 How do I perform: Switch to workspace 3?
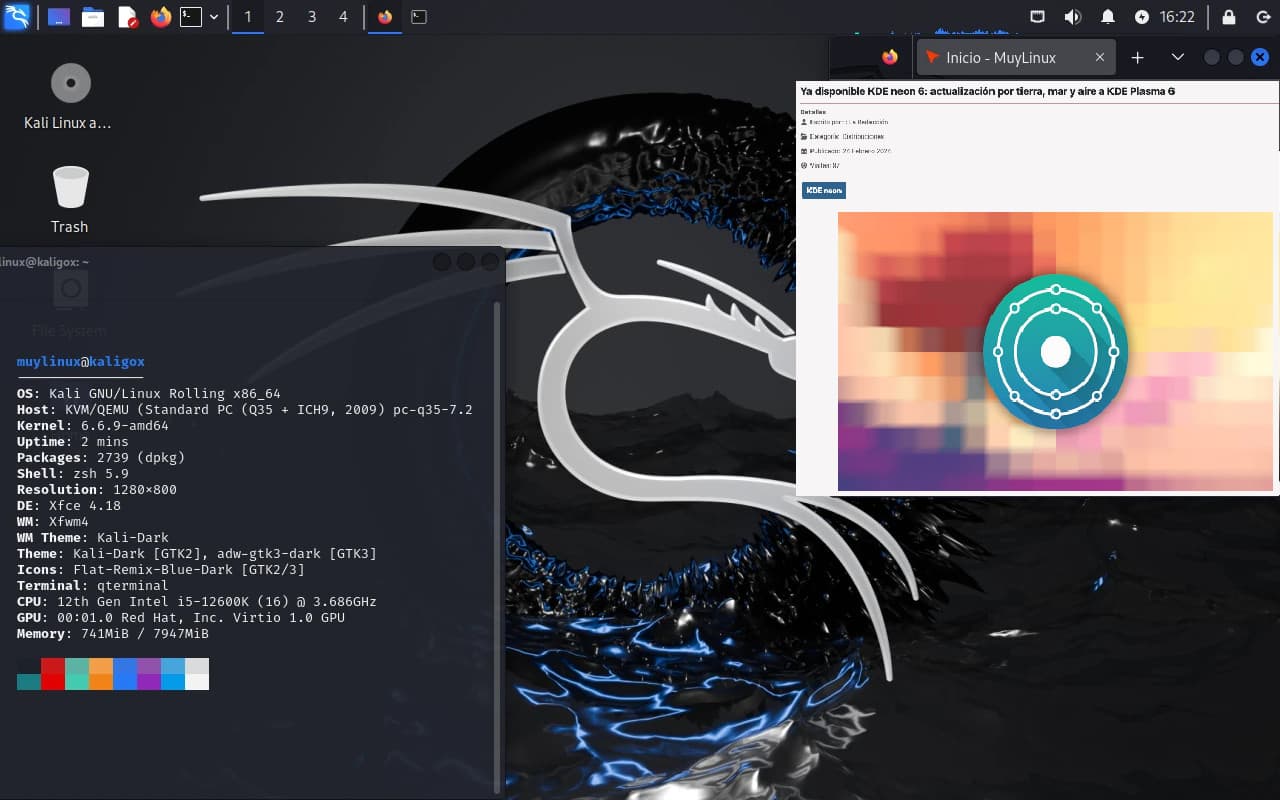(x=312, y=17)
